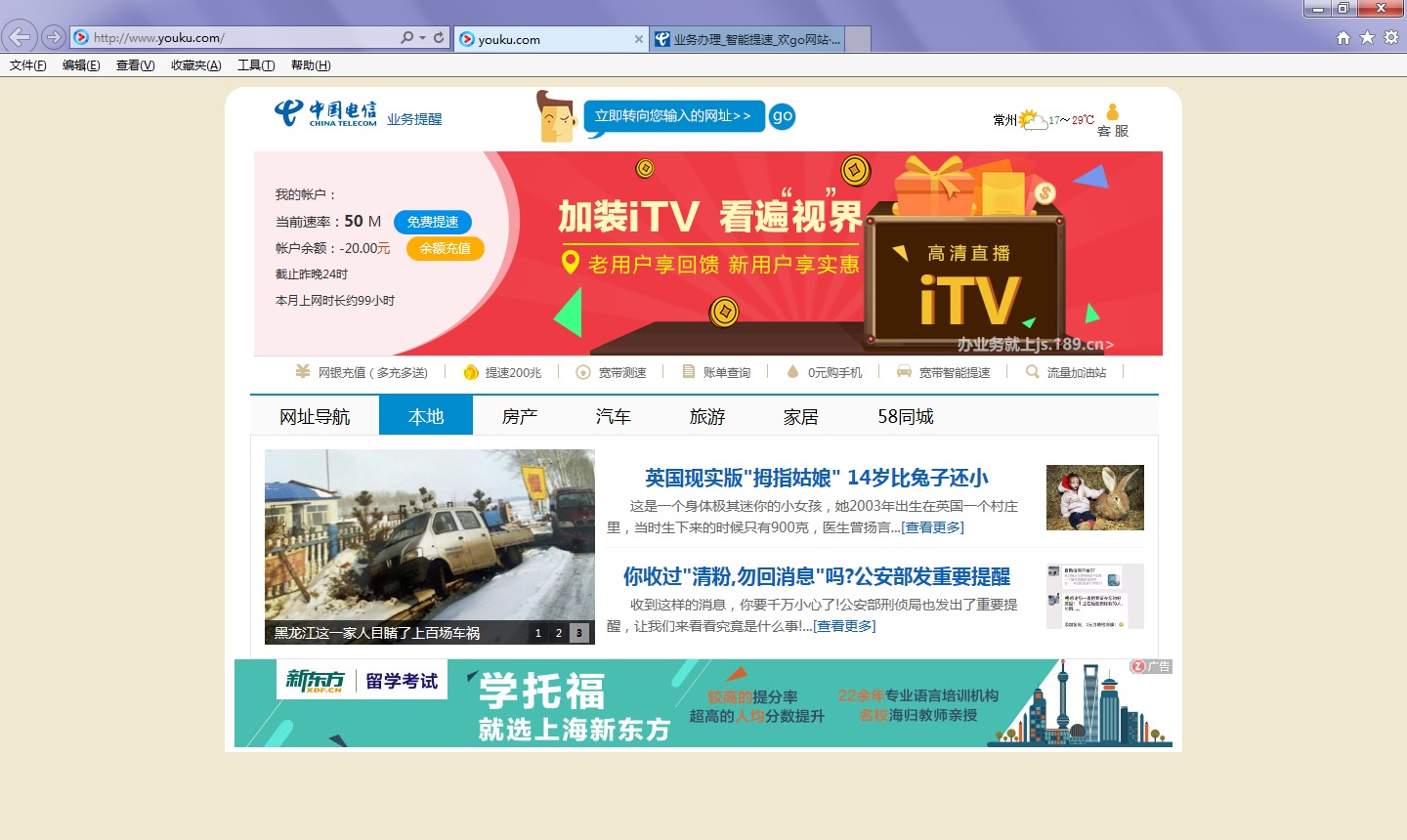
Task: Select the 家居 tab
Action: pos(801,416)
